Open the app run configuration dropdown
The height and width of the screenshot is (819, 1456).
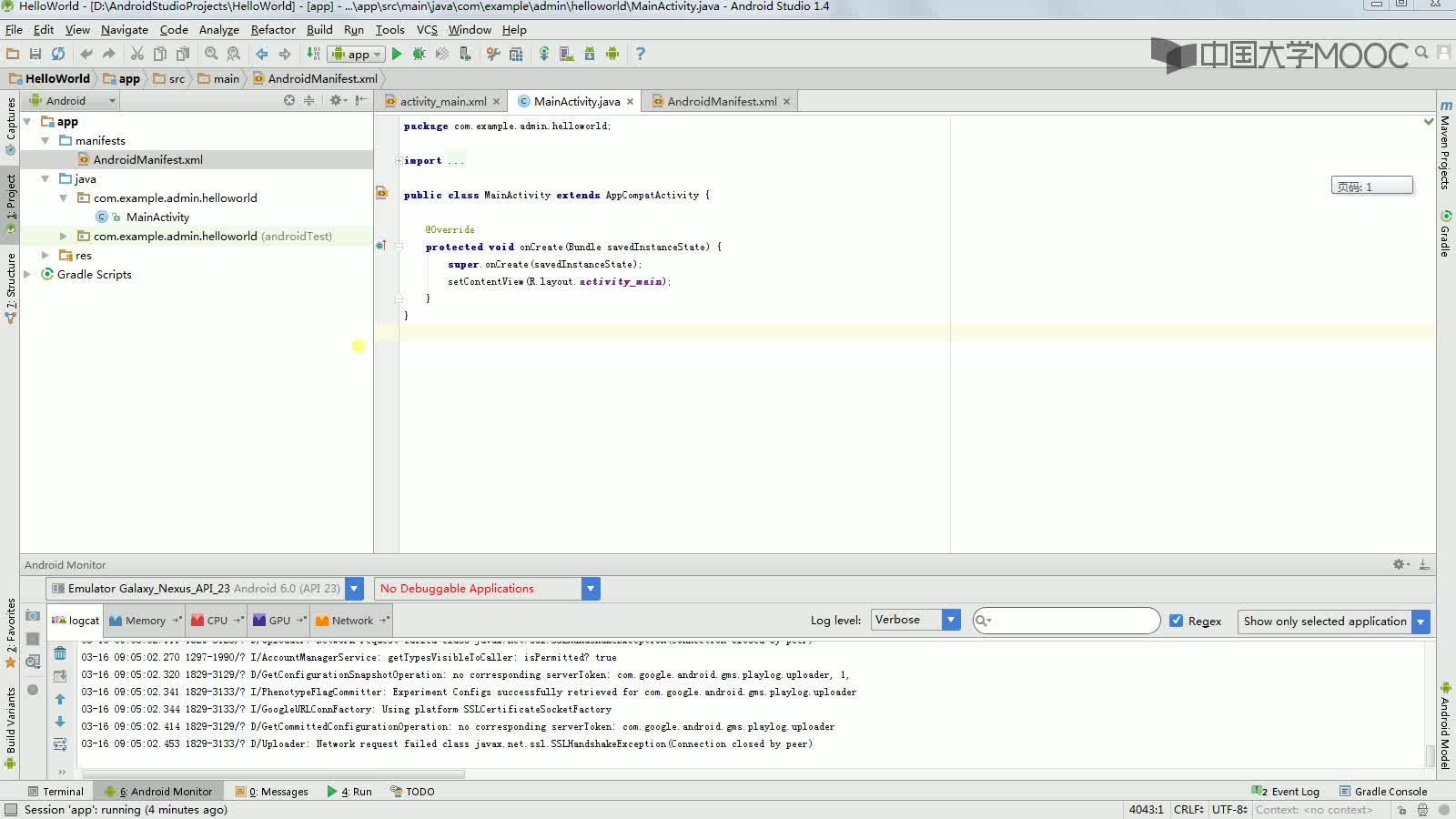tap(357, 54)
